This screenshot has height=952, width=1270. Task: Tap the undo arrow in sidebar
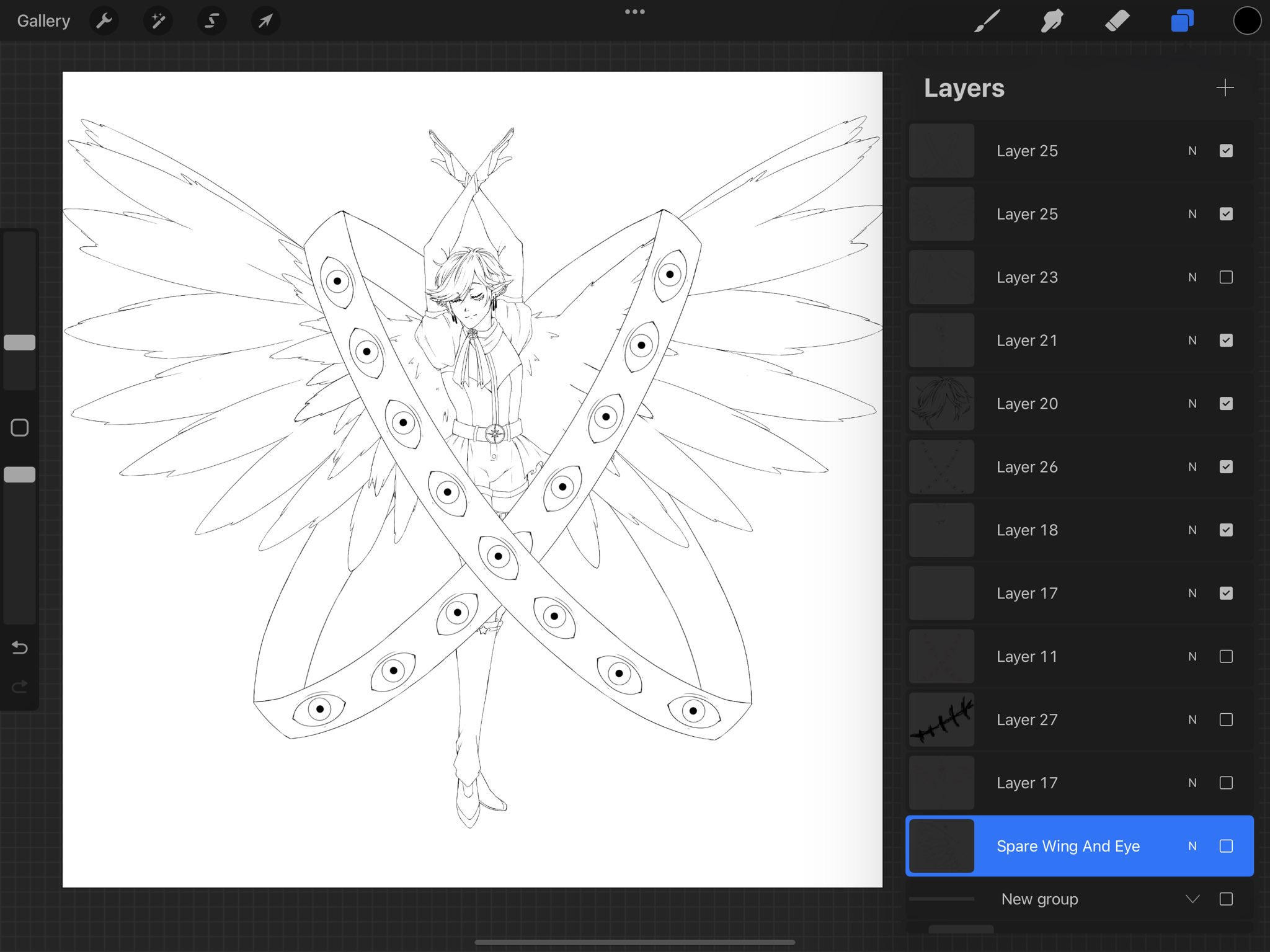click(20, 647)
